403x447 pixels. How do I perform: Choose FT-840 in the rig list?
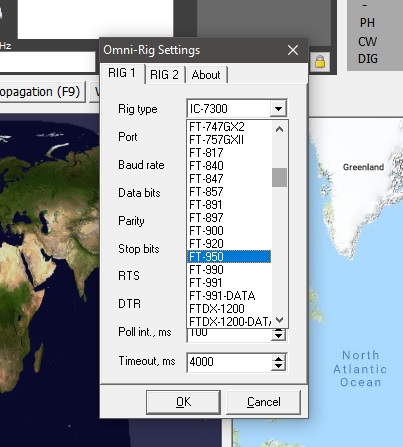229,166
